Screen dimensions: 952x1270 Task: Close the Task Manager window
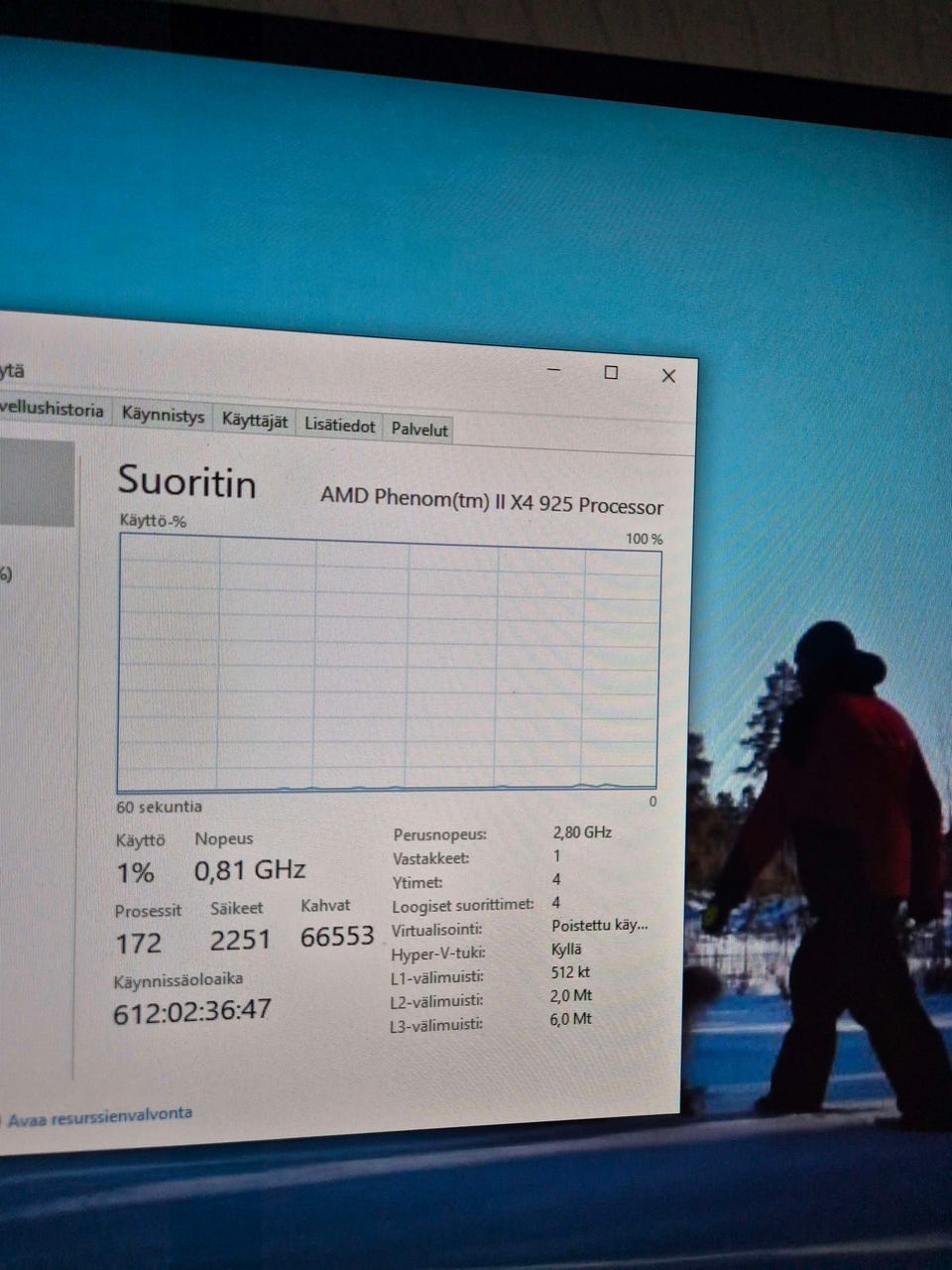(668, 376)
